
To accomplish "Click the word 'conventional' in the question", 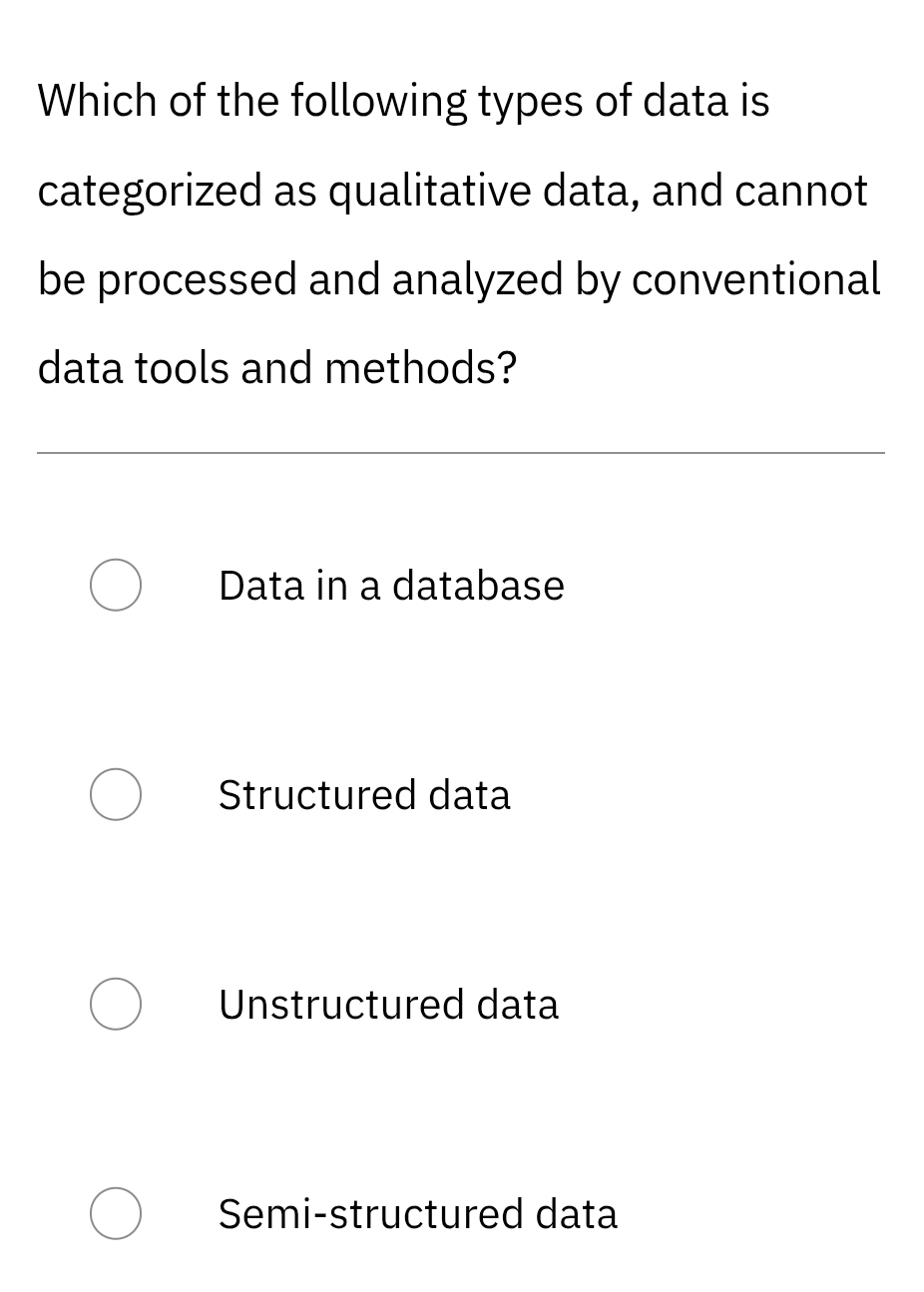I will (x=755, y=279).
